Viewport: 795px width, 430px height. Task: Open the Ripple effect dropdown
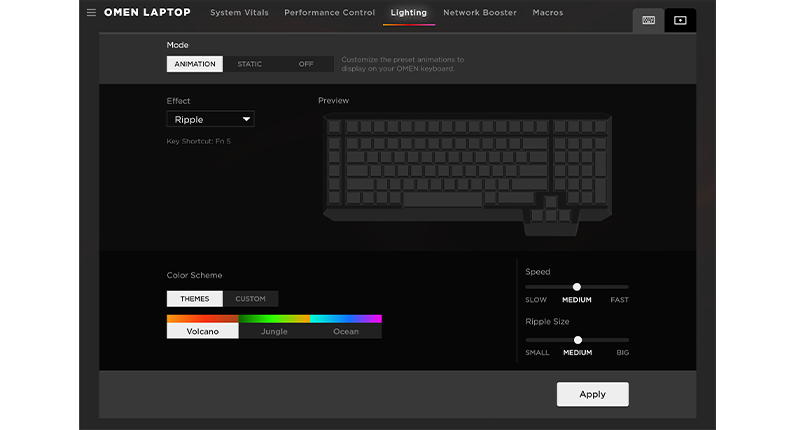(210, 119)
